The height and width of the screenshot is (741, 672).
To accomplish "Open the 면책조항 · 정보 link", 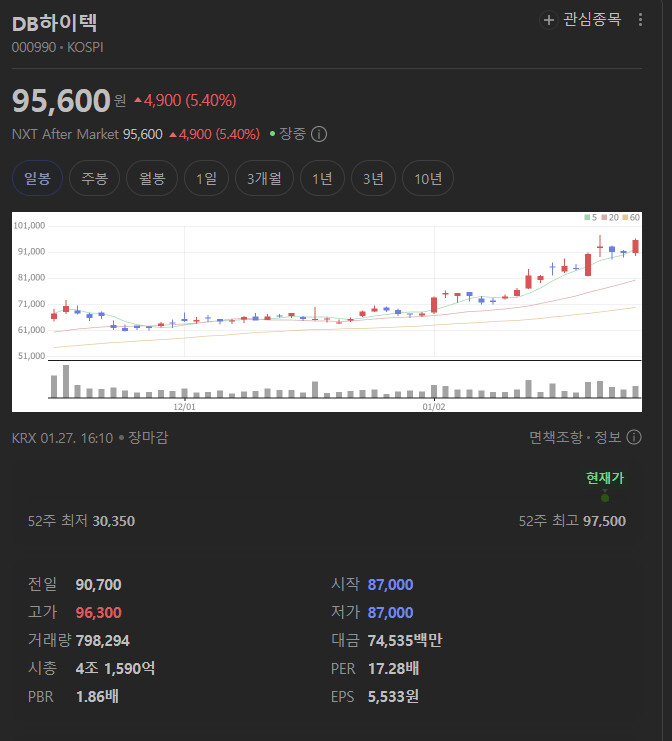I will pos(575,437).
